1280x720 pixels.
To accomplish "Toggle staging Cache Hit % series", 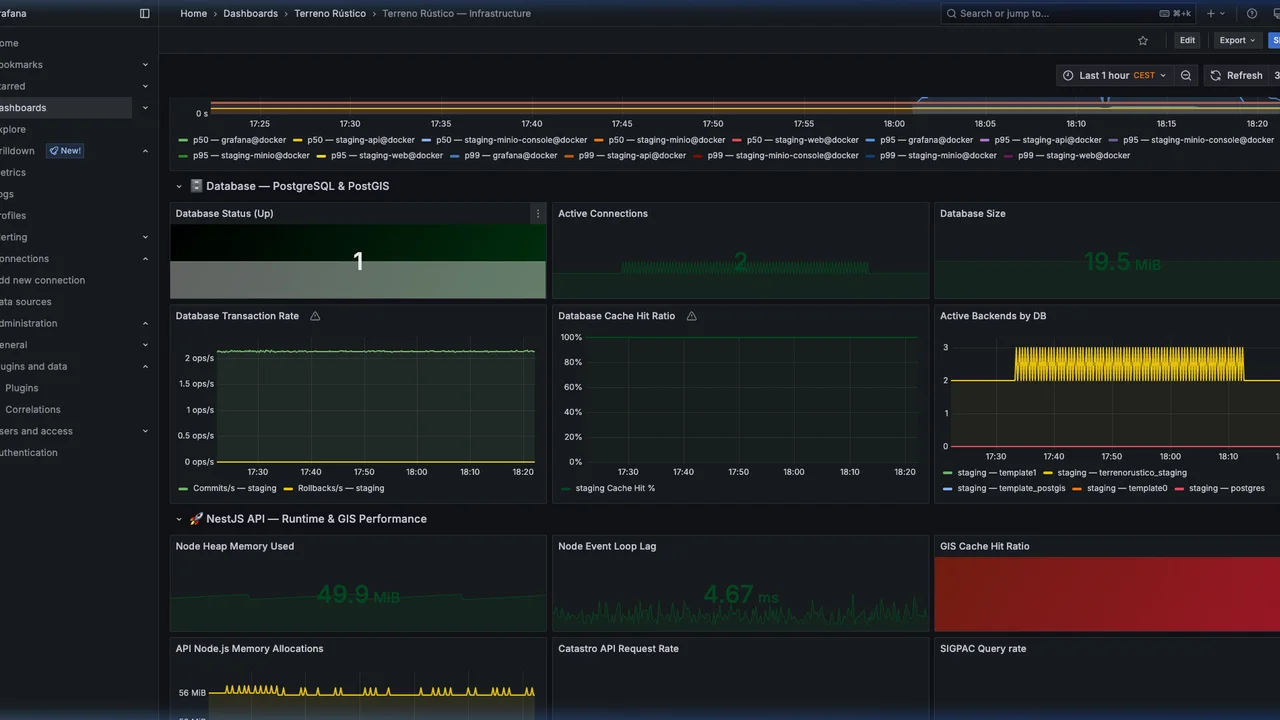I will tap(615, 489).
